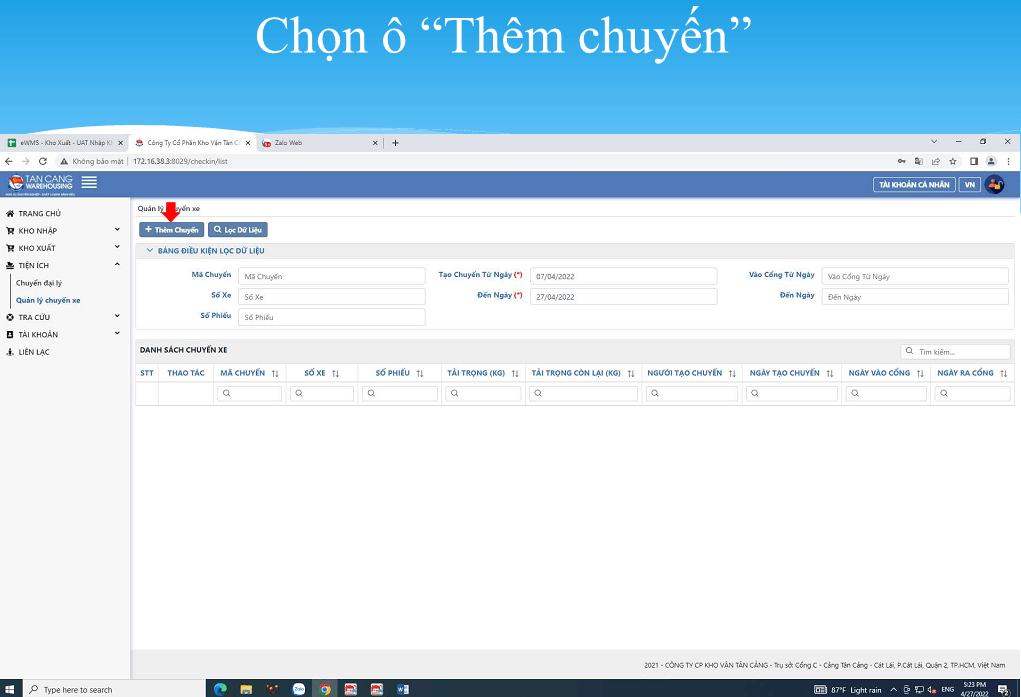1021x697 pixels.
Task: Expand the KHO XUẤT sidebar menu
Action: pyautogui.click(x=63, y=248)
